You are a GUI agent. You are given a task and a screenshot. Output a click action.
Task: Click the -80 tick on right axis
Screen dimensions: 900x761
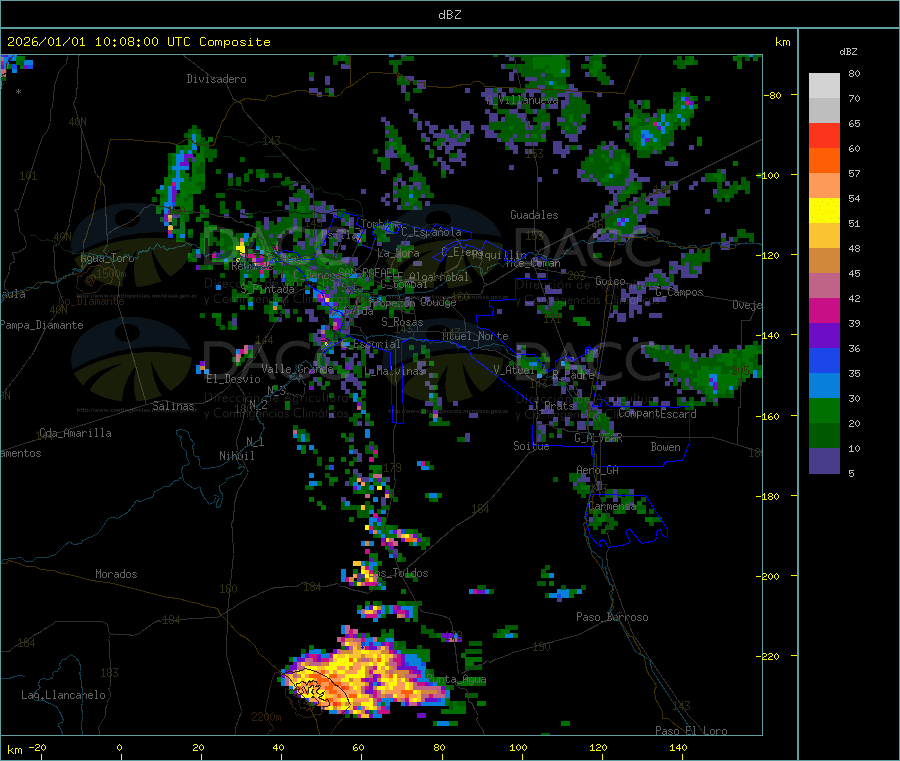(772, 95)
